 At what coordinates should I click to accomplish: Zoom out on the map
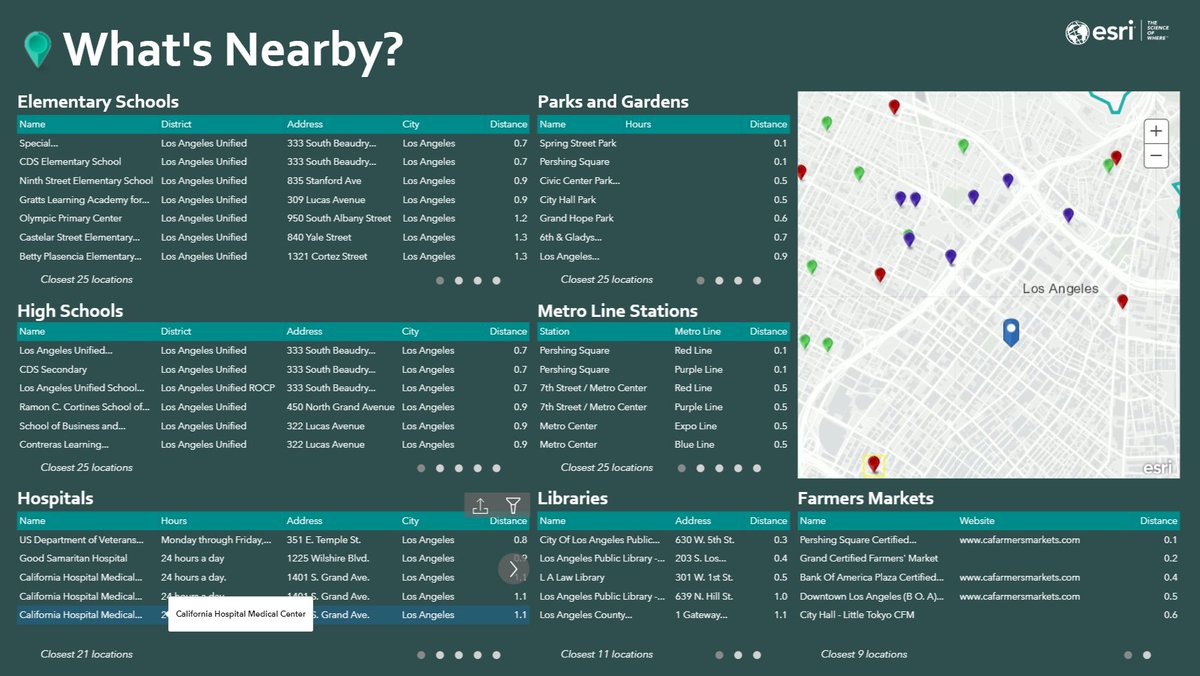(1156, 156)
